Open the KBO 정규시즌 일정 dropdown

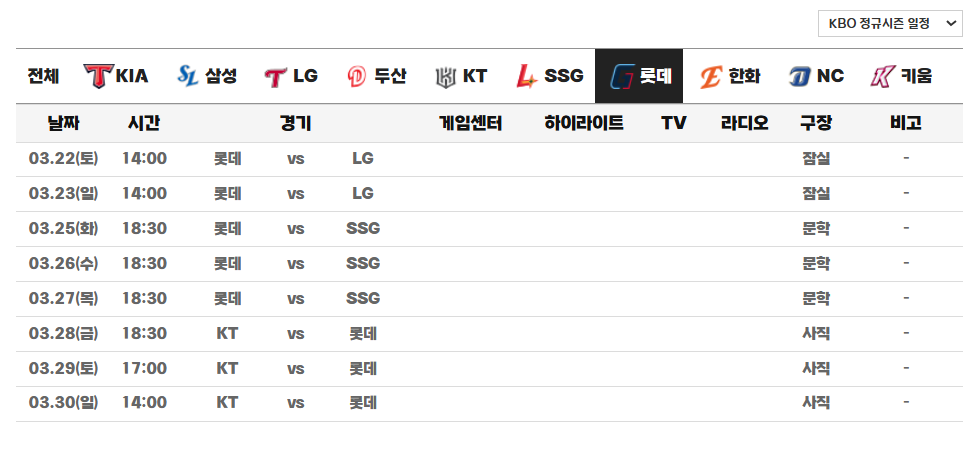pos(890,24)
